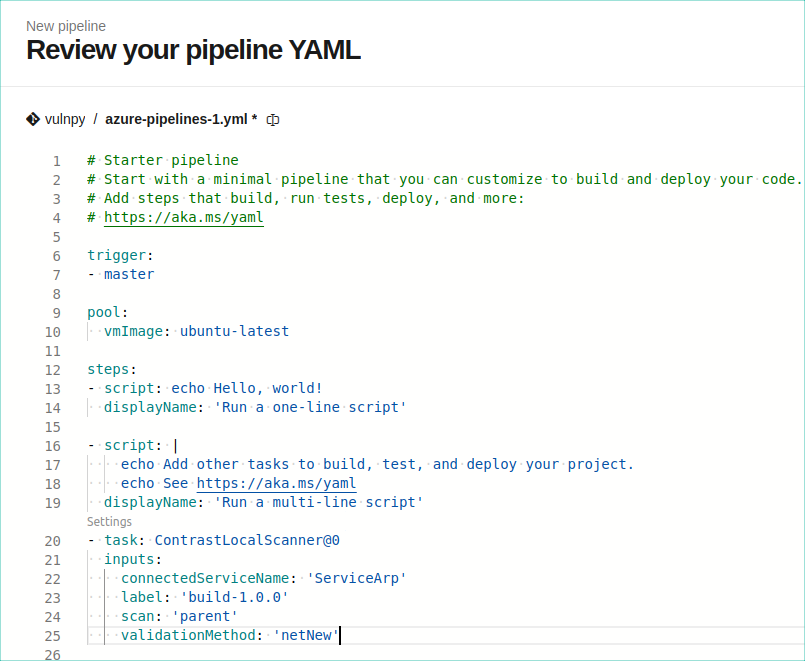Click line number 20 in the gutter
Viewport: 805px width, 661px height.
[x=53, y=541]
